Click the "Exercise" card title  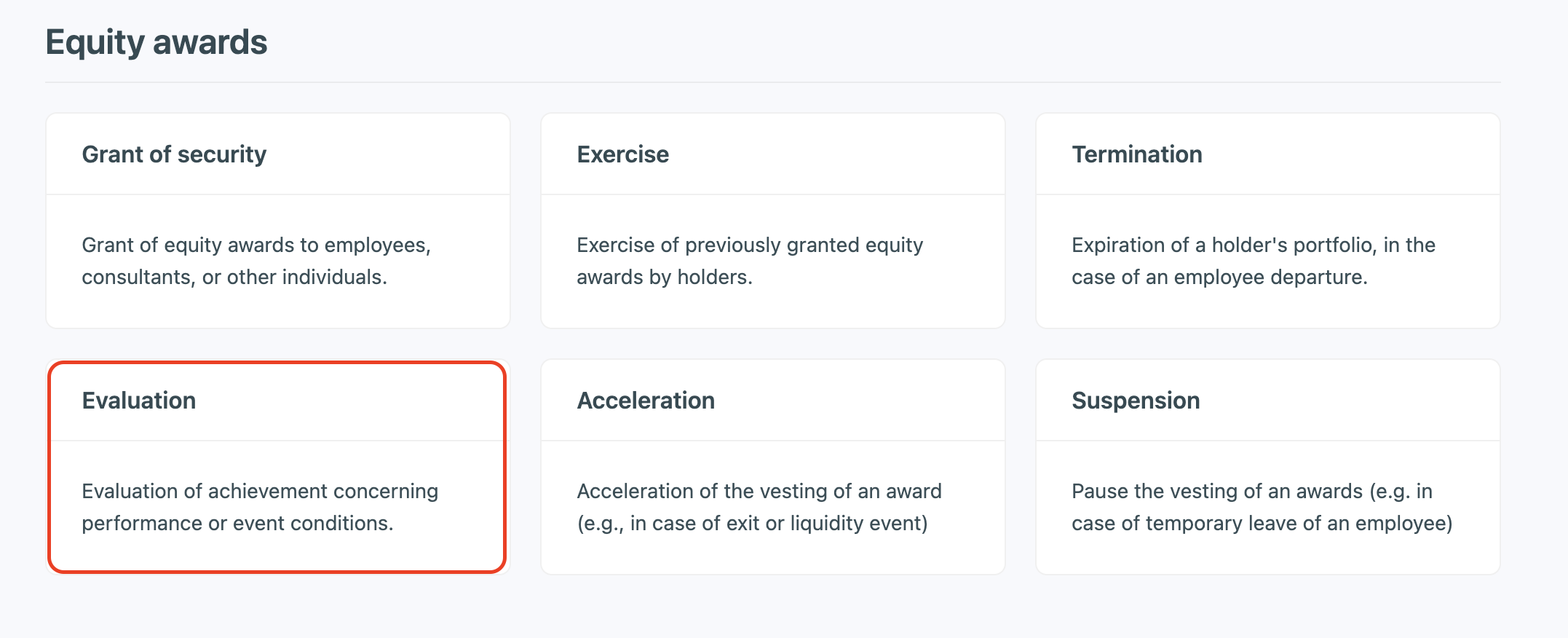[x=622, y=154]
